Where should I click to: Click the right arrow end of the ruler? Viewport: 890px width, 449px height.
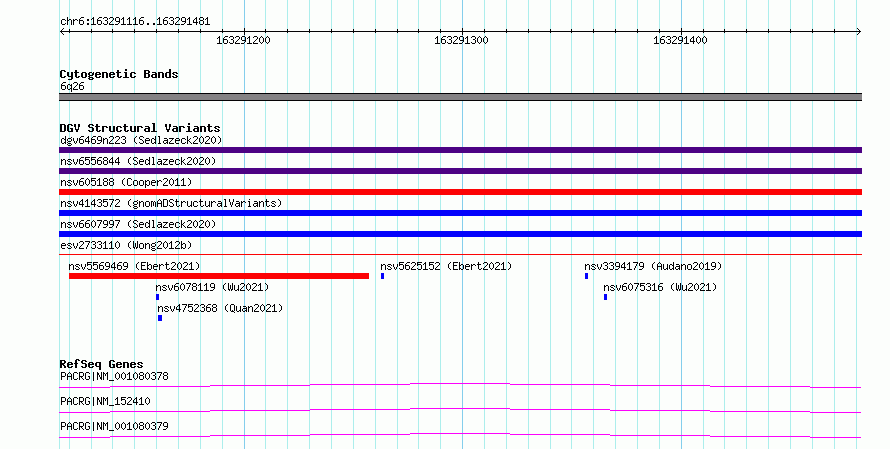point(859,31)
